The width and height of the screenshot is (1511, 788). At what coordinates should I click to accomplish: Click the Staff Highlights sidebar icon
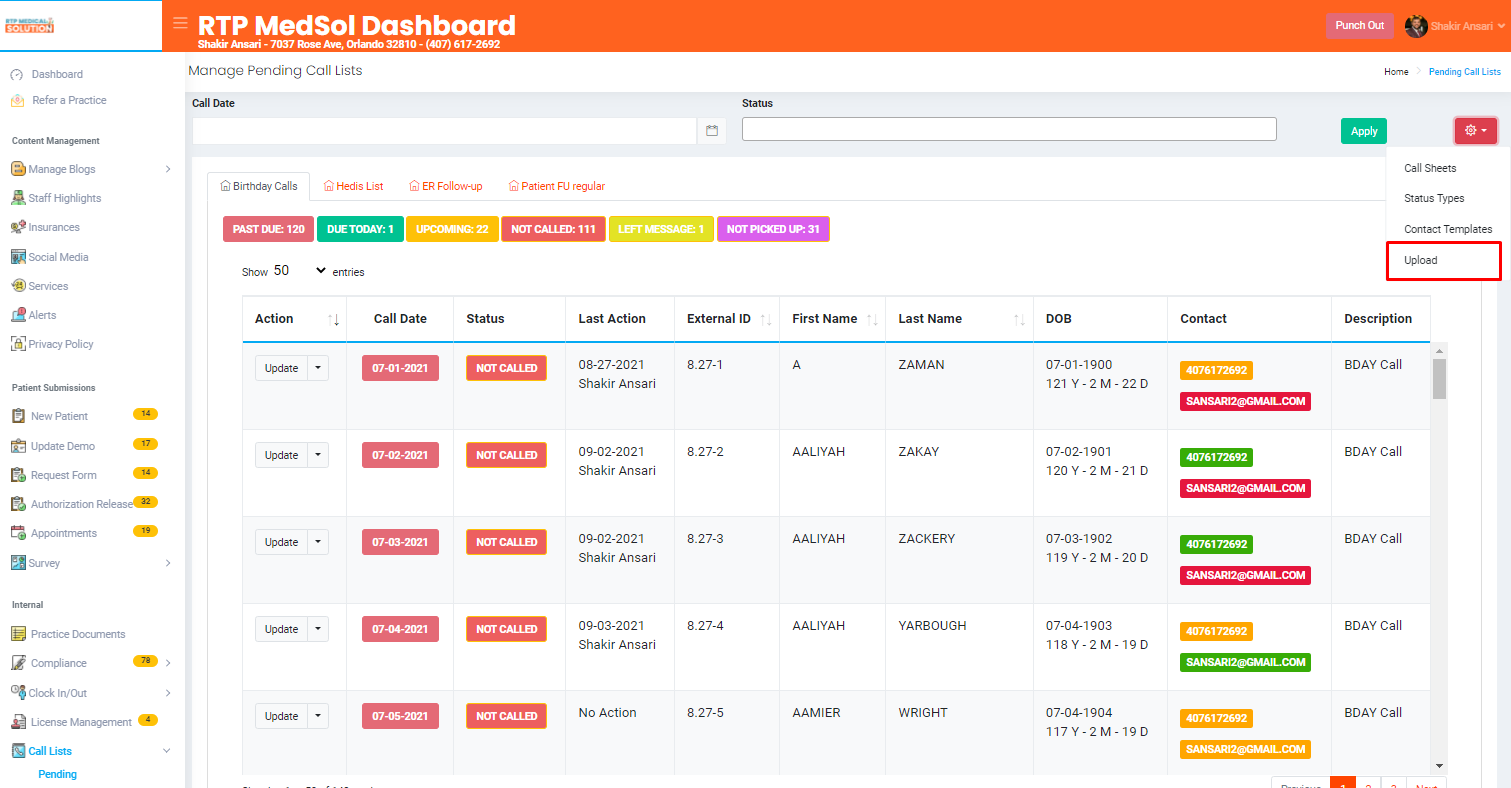click(18, 198)
